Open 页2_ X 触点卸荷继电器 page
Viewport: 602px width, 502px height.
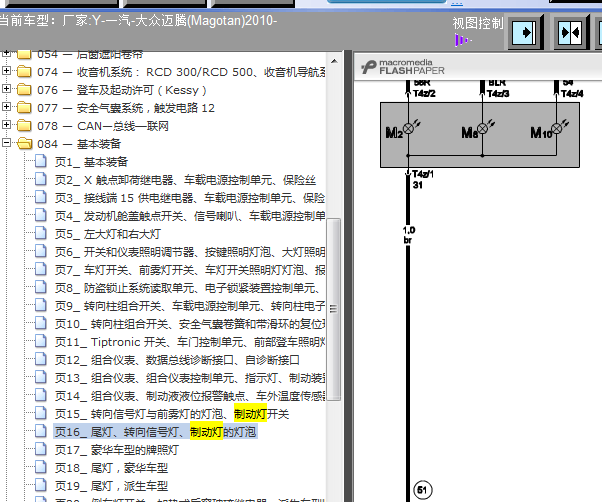pos(185,180)
